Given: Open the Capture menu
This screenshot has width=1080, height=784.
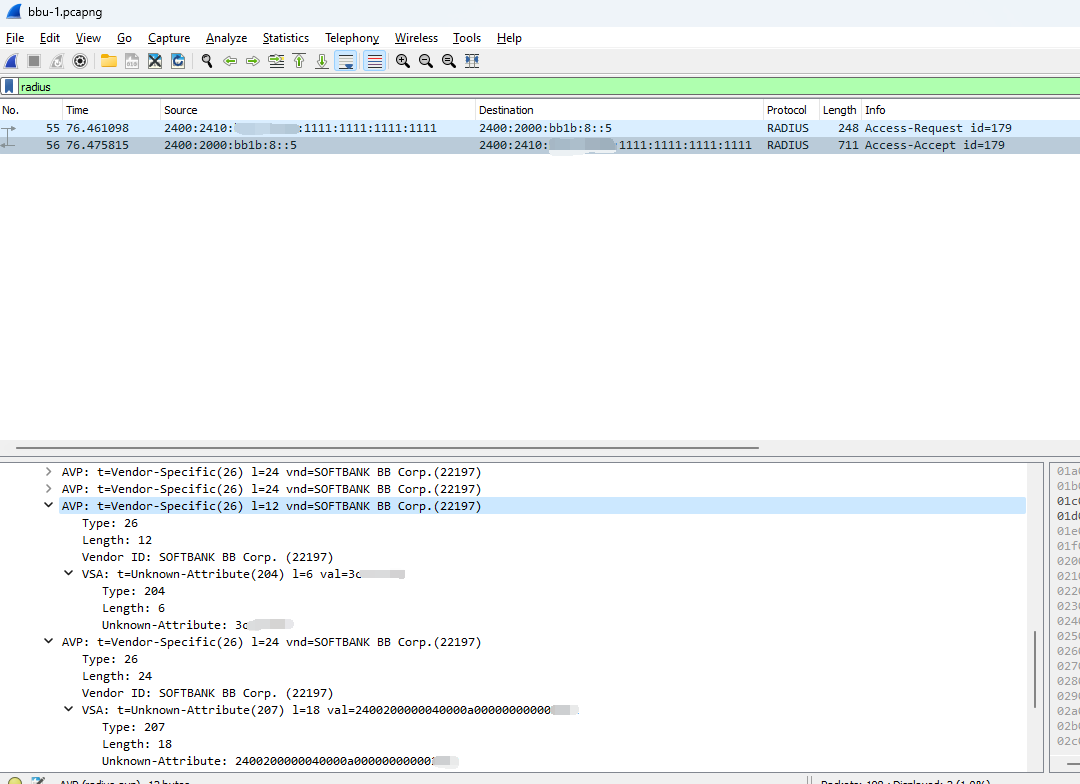Looking at the screenshot, I should (x=169, y=38).
